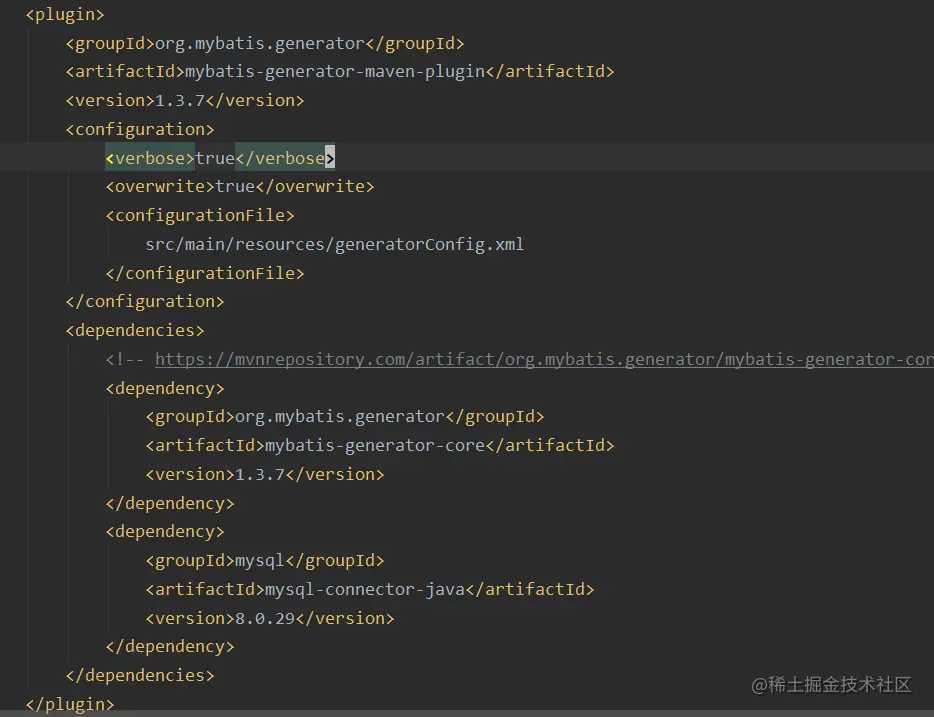Click the <groupId>mysql</groupId> line
This screenshot has height=717, width=934.
[265, 560]
